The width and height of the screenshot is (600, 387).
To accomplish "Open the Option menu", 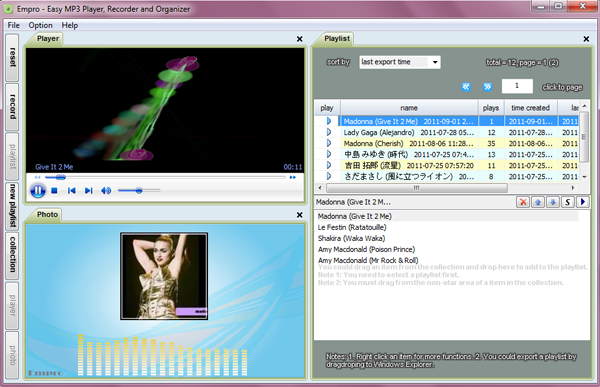I will click(x=41, y=25).
